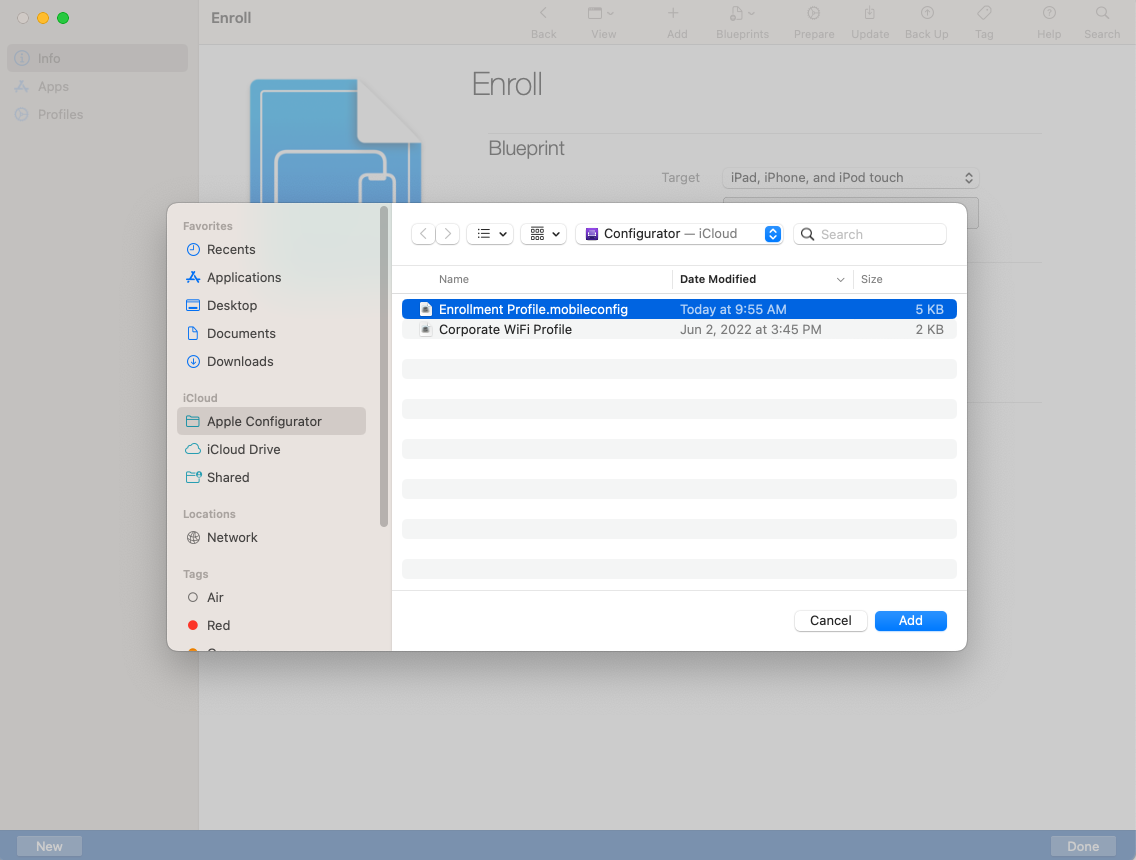The height and width of the screenshot is (860, 1136).
Task: Click the iCloud Drive cloud icon
Action: tap(193, 449)
